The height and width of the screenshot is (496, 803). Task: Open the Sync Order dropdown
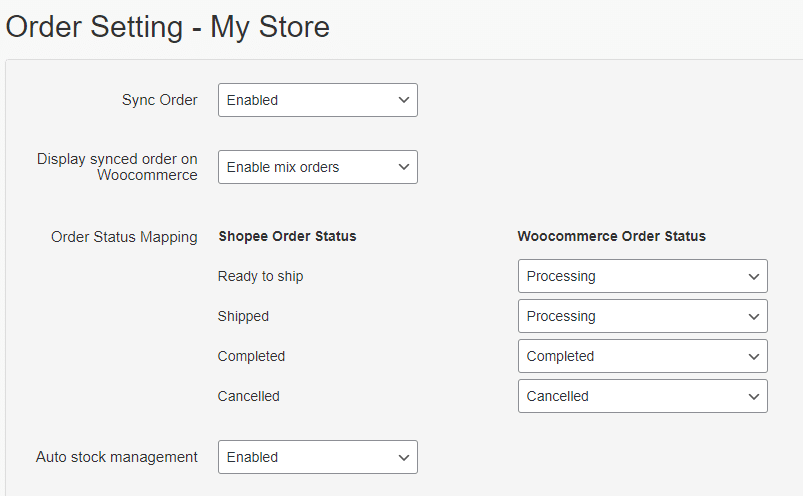[317, 100]
